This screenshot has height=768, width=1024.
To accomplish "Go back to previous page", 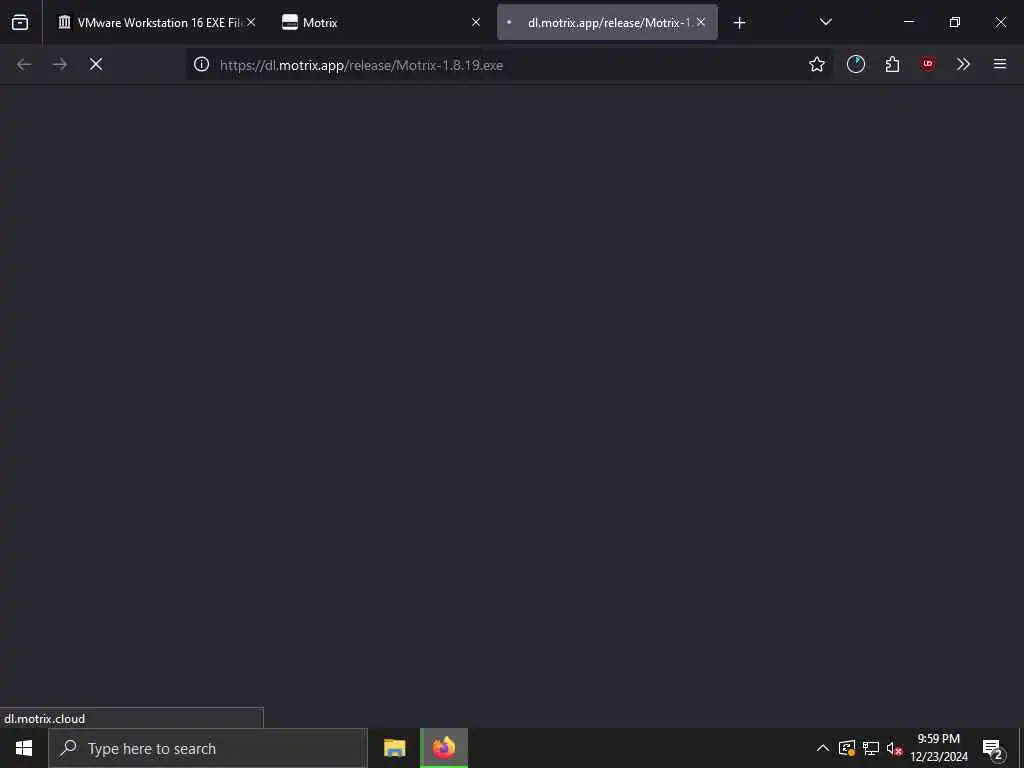I will click(24, 64).
